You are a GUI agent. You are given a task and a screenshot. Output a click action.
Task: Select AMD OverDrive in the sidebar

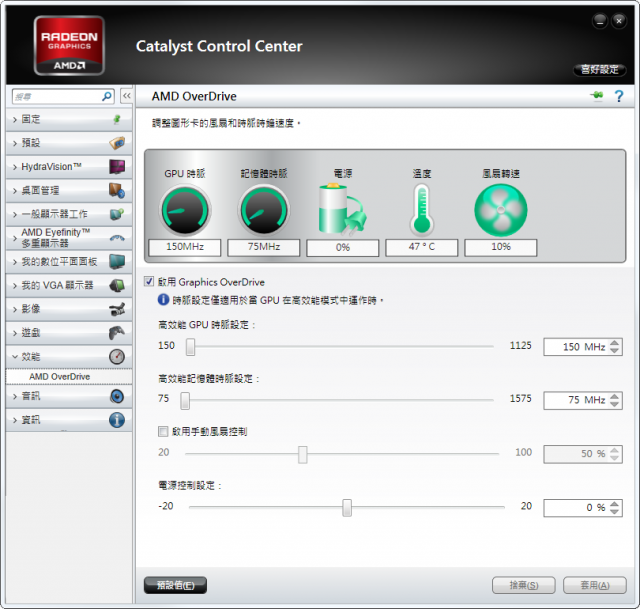[69, 376]
